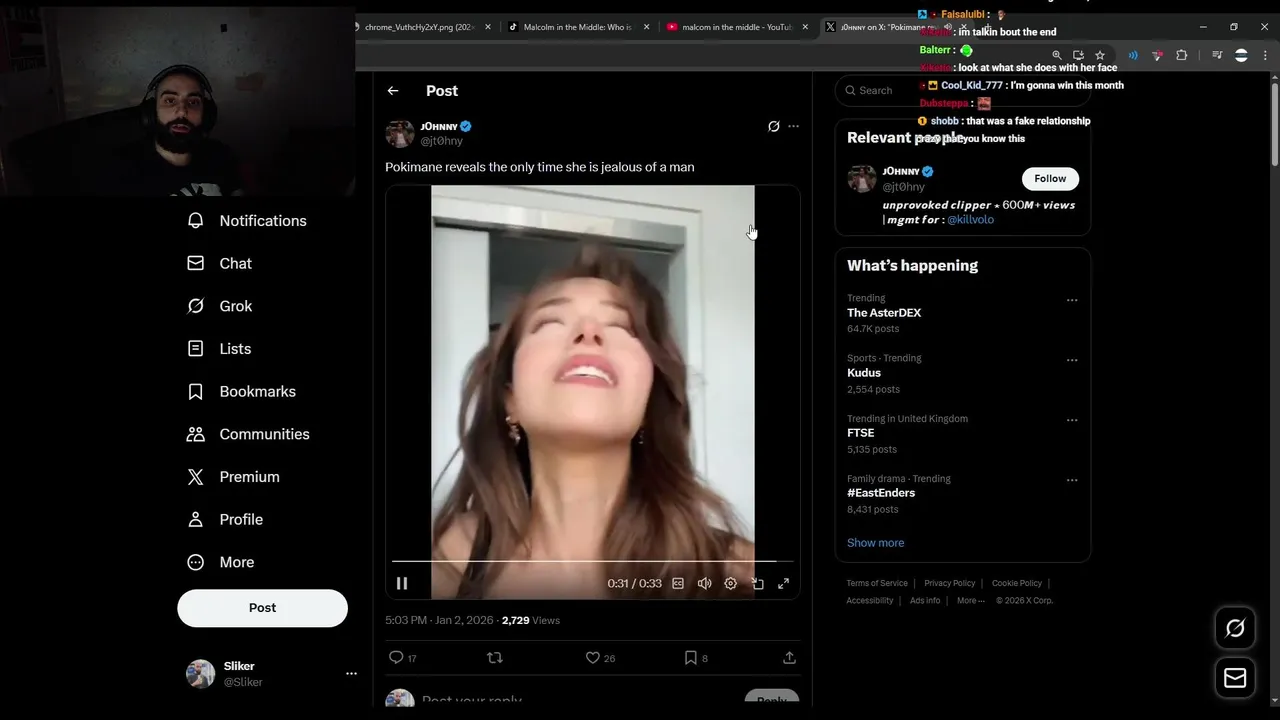The image size is (1280, 720).
Task: Enter video fullscreen
Action: (x=783, y=583)
